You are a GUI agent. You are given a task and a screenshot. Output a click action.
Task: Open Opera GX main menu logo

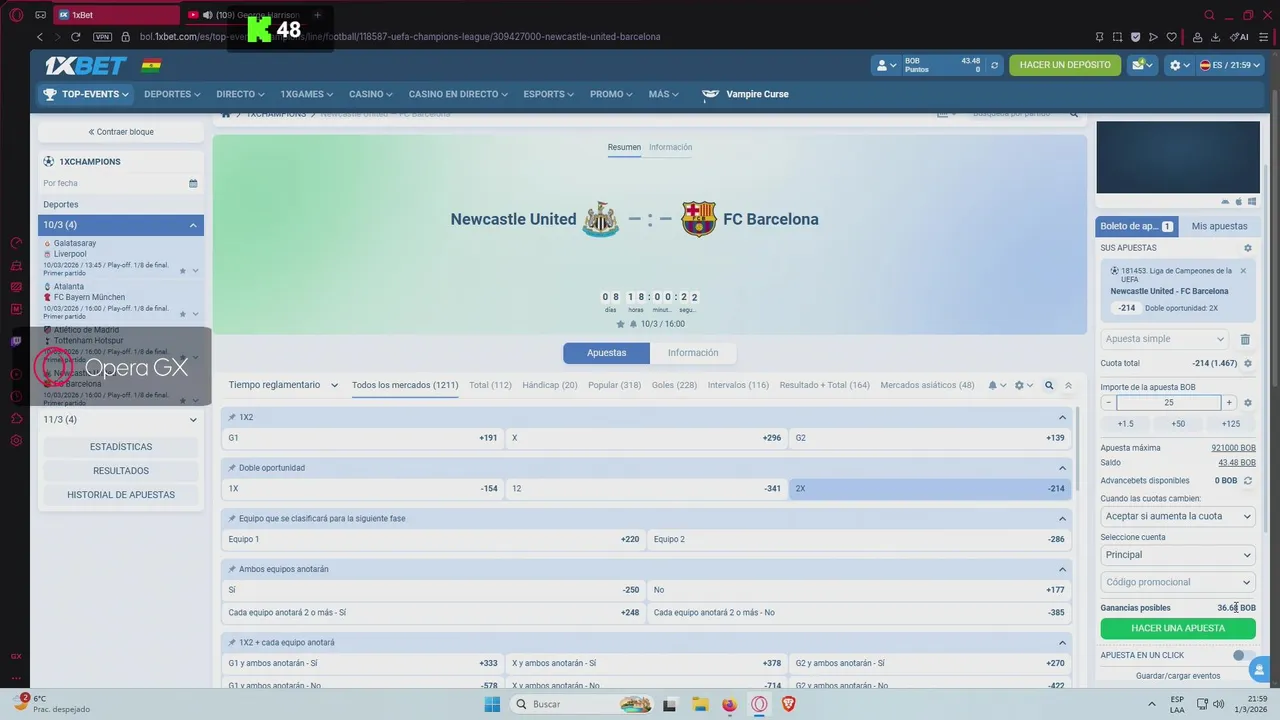coord(15,15)
